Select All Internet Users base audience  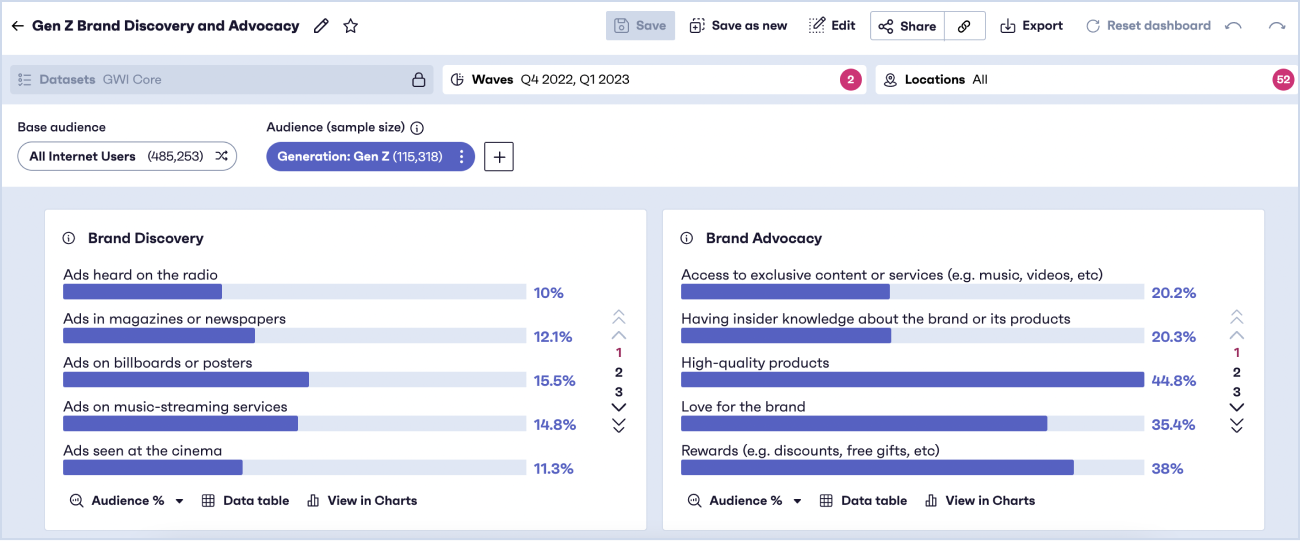(x=127, y=156)
